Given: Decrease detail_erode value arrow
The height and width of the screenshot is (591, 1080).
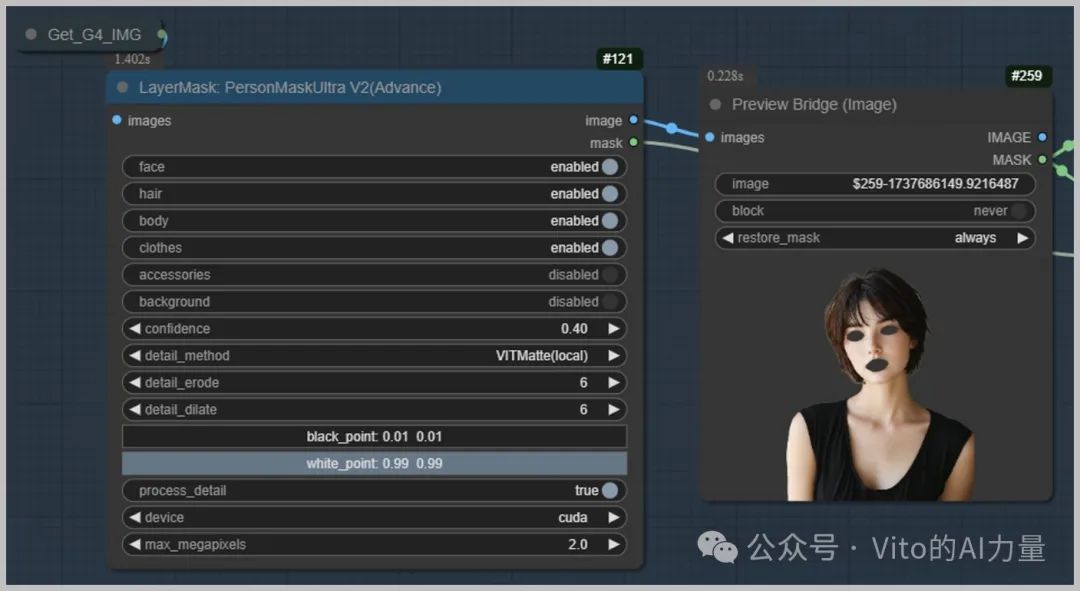Looking at the screenshot, I should point(134,382).
